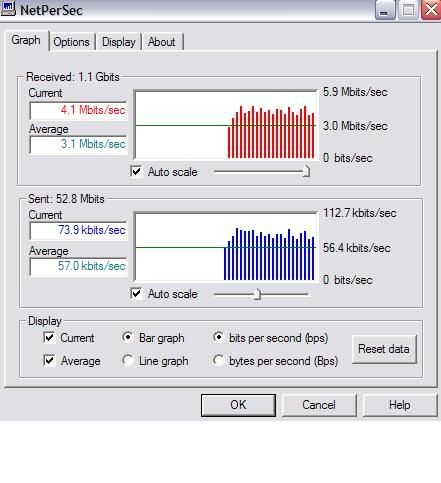441x483 pixels.
Task: Click the 112.7 kbits/sec scale label
Action: [x=360, y=213]
